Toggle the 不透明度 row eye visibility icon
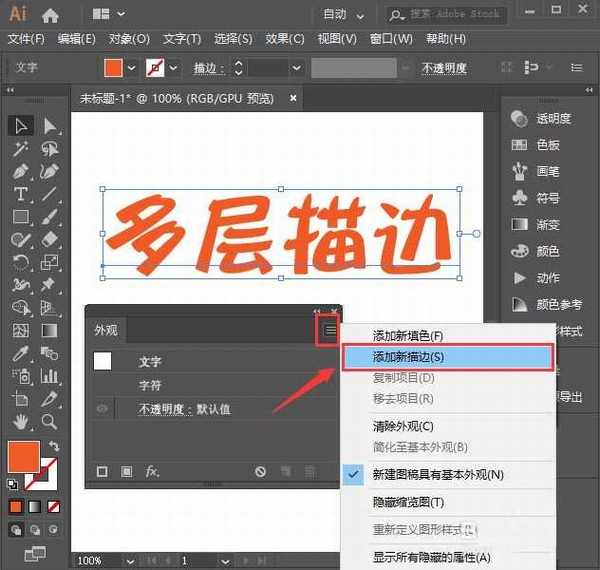The width and height of the screenshot is (600, 570). point(102,409)
